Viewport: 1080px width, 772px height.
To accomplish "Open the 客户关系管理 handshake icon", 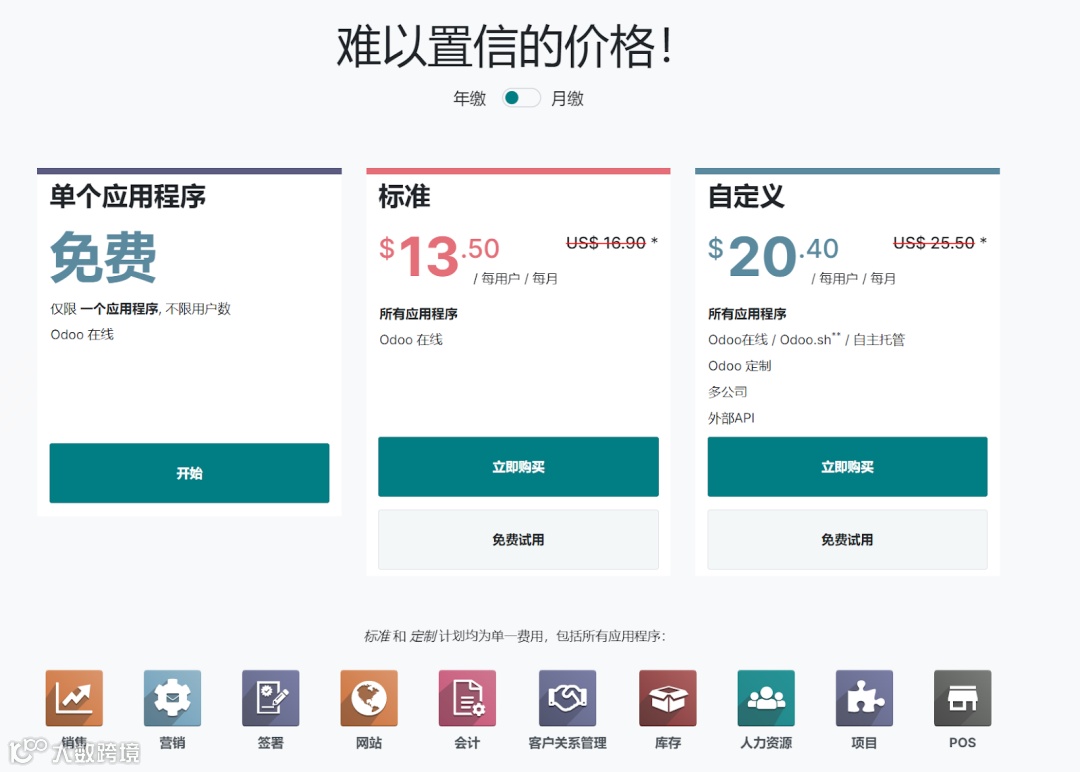I will 568,698.
